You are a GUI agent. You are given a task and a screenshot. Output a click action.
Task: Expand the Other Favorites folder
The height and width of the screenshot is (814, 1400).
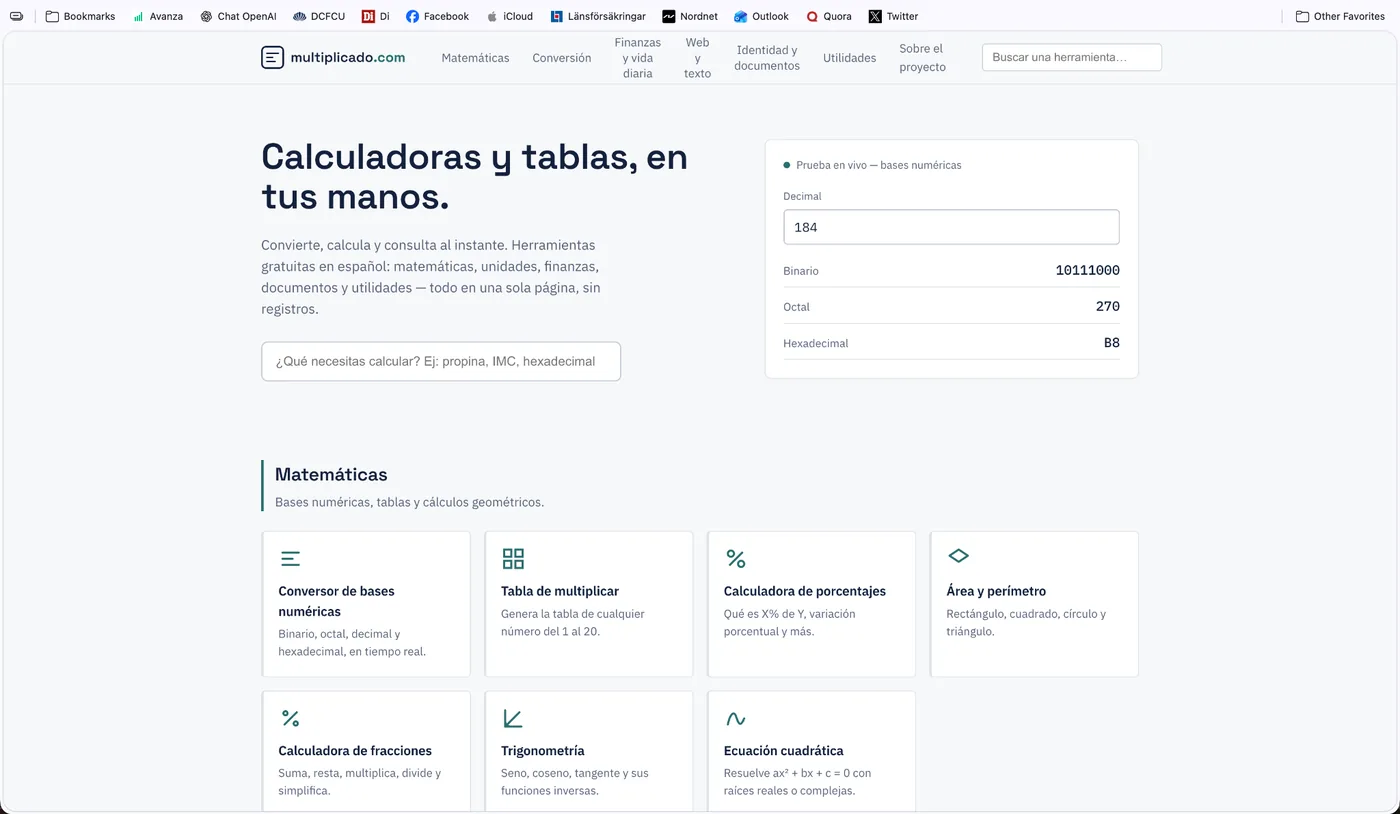click(x=1340, y=16)
